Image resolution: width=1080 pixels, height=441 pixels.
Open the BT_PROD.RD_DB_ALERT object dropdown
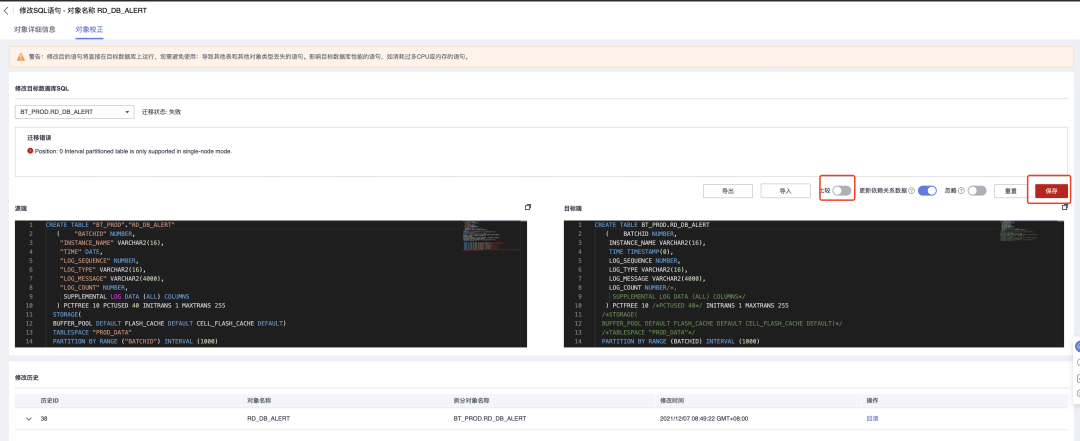click(74, 112)
